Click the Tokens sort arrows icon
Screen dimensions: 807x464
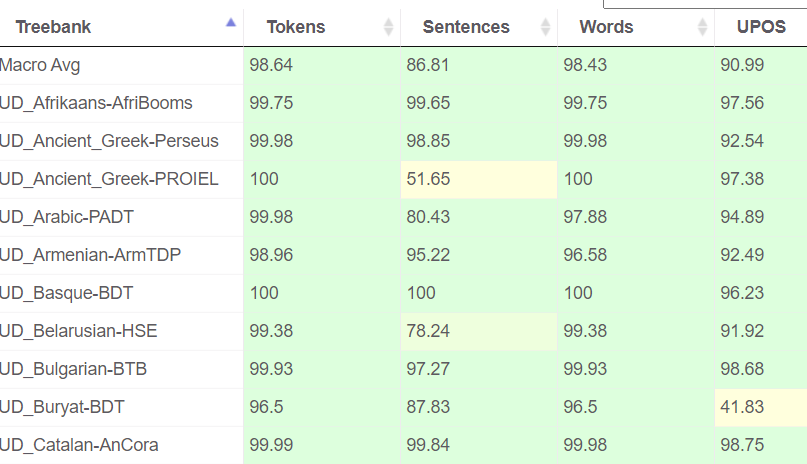point(389,27)
